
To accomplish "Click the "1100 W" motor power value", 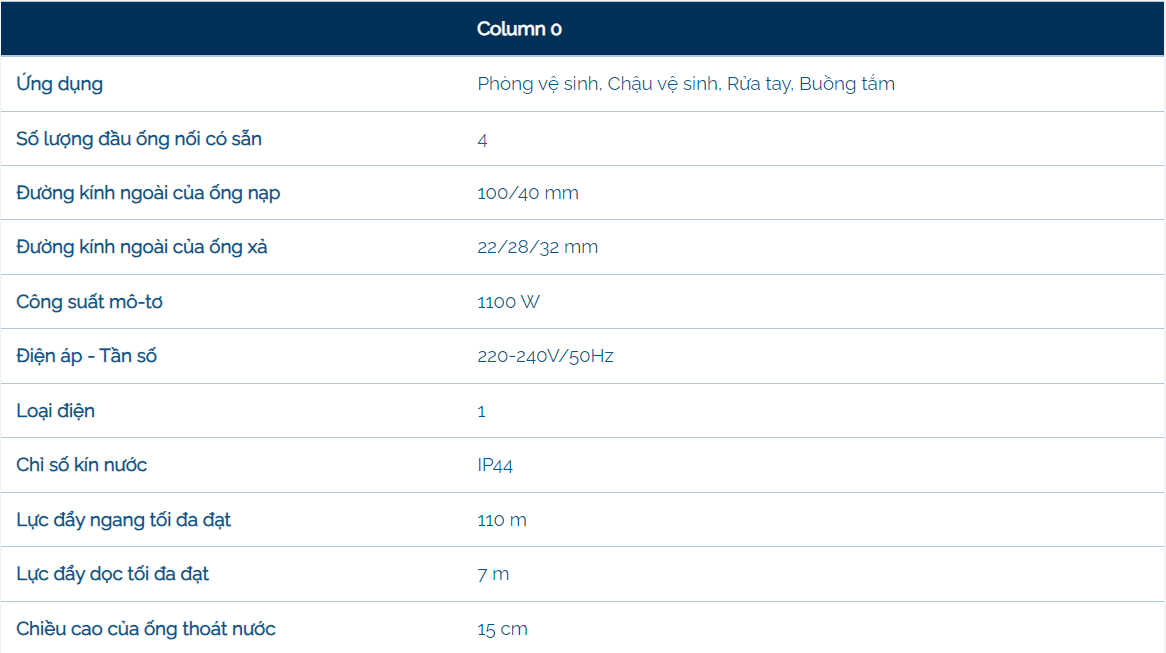I will click(x=509, y=302).
